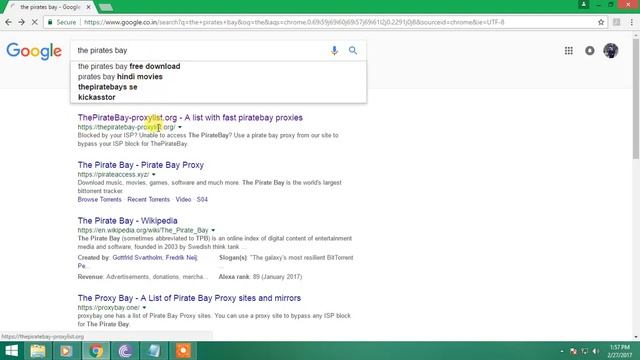The width and height of the screenshot is (640, 360).
Task: Follow the Video sitelink
Action: pyautogui.click(x=183, y=200)
